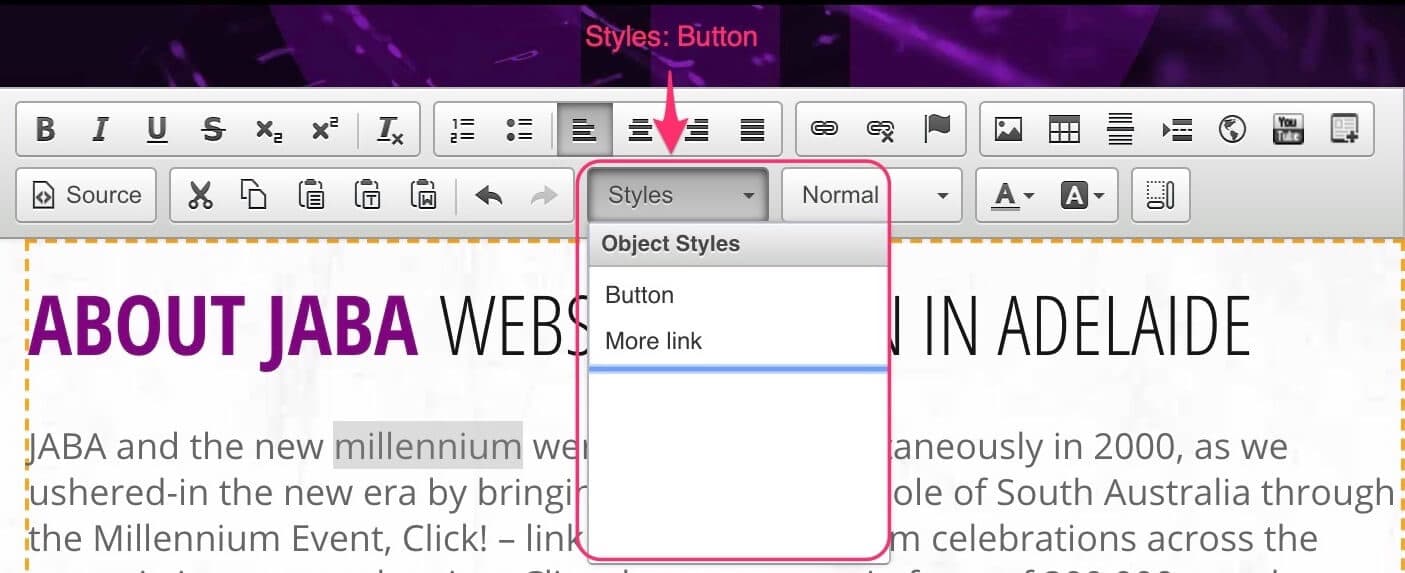This screenshot has width=1405, height=573.
Task: Paste as plain text
Action: pyautogui.click(x=367, y=195)
